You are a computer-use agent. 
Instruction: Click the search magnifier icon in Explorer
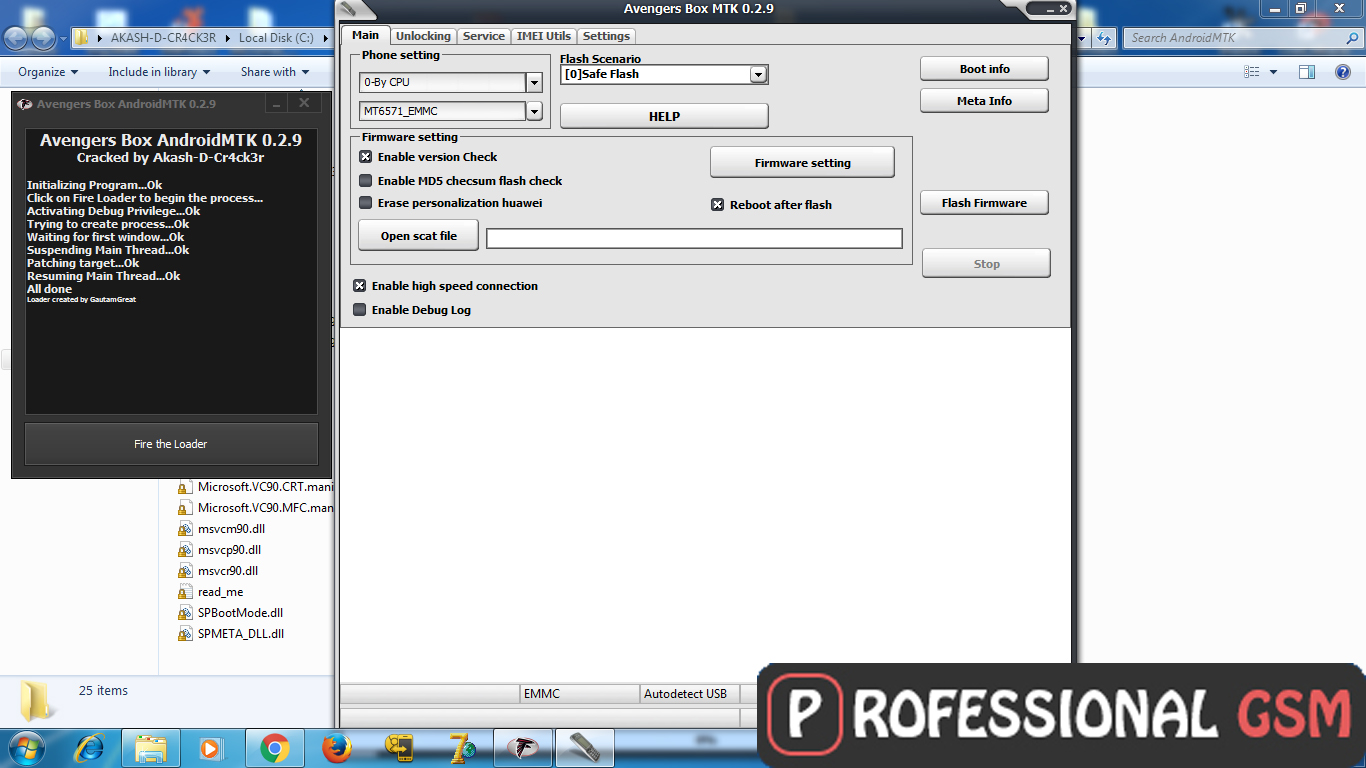1351,38
